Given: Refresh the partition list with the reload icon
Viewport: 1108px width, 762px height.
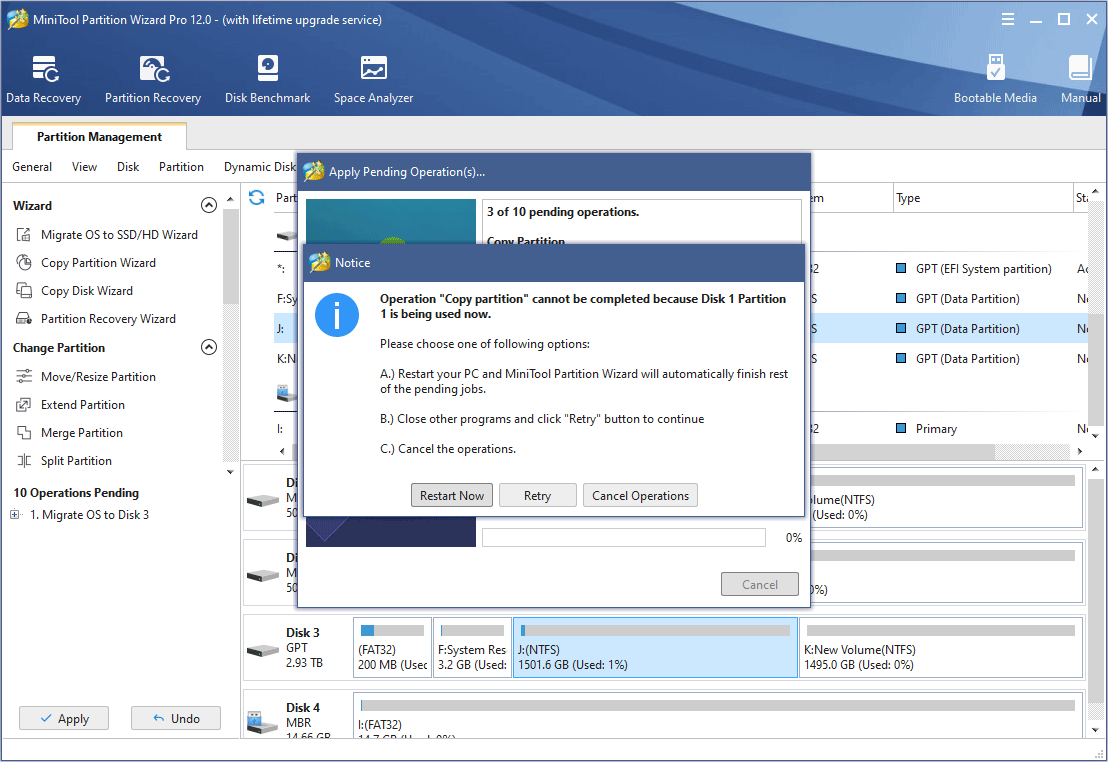Looking at the screenshot, I should 257,198.
